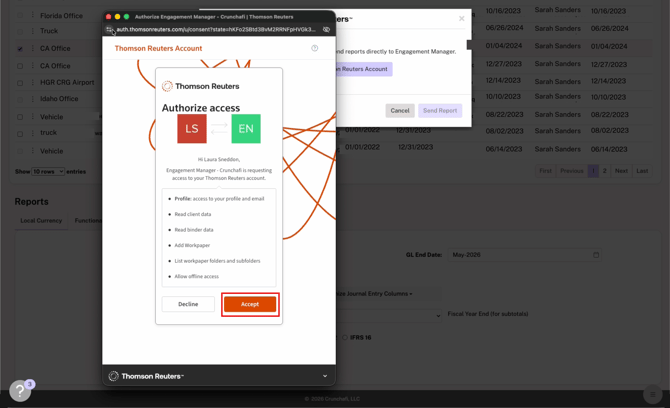Click the crossed-eye icon in popup address bar
The width and height of the screenshot is (670, 408).
click(326, 29)
